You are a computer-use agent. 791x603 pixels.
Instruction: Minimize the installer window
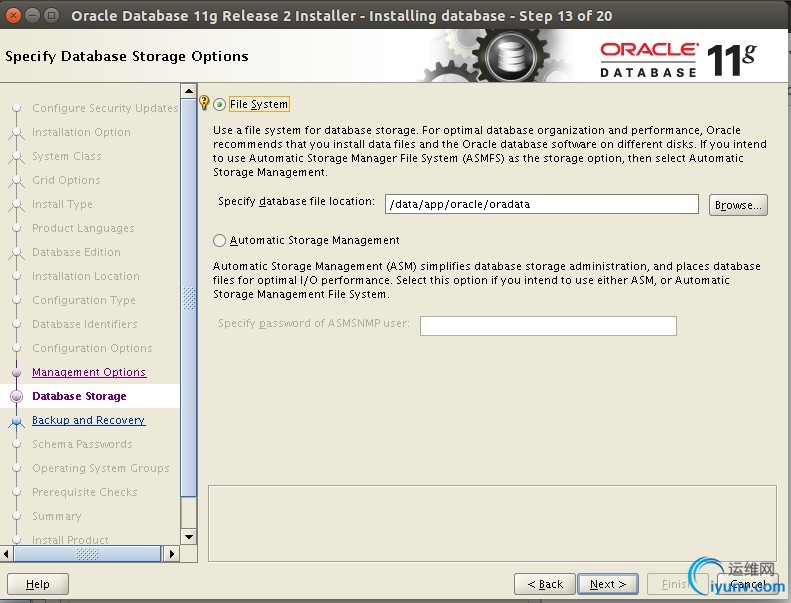(32, 16)
